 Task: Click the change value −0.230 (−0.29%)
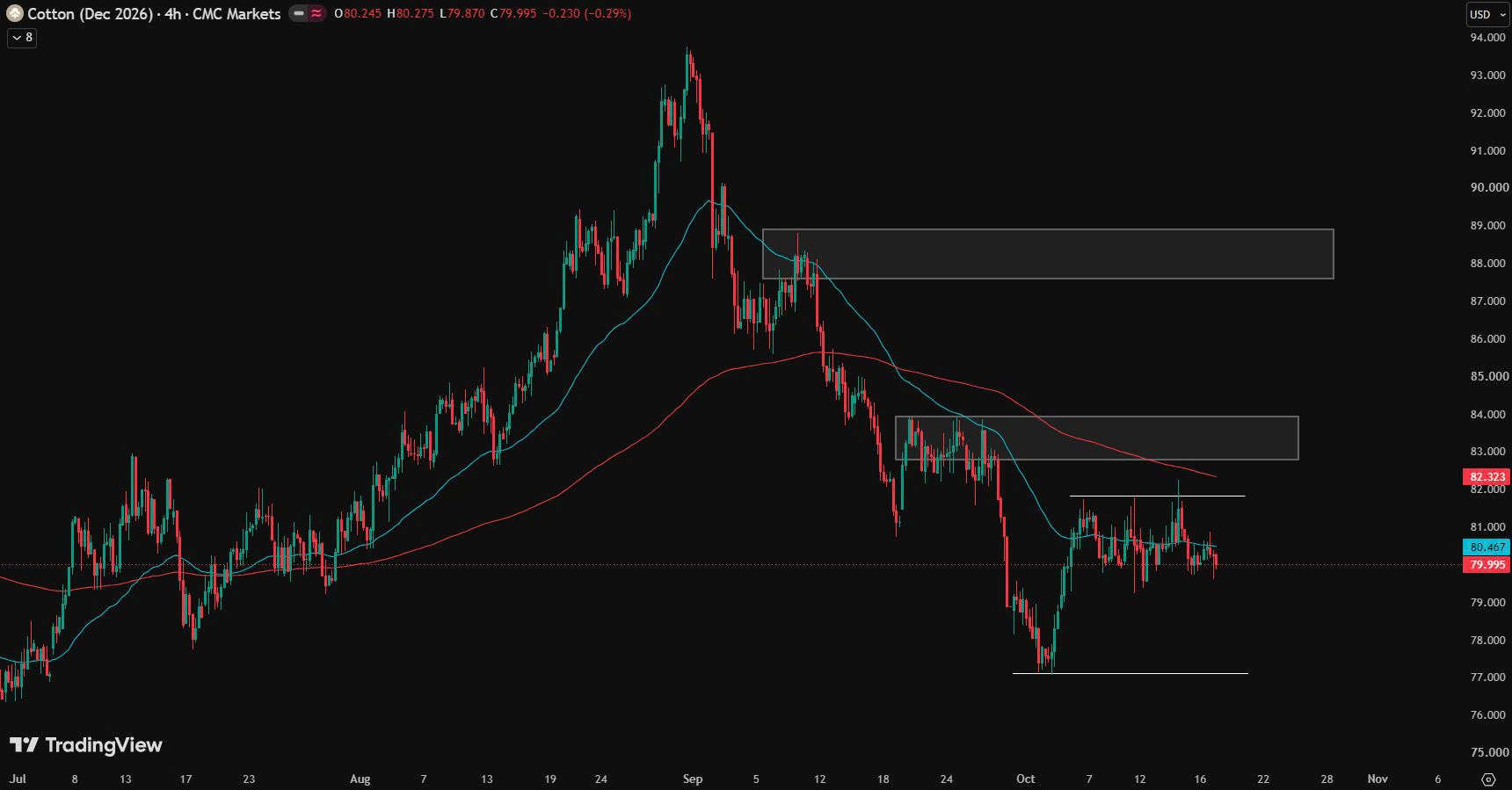586,14
